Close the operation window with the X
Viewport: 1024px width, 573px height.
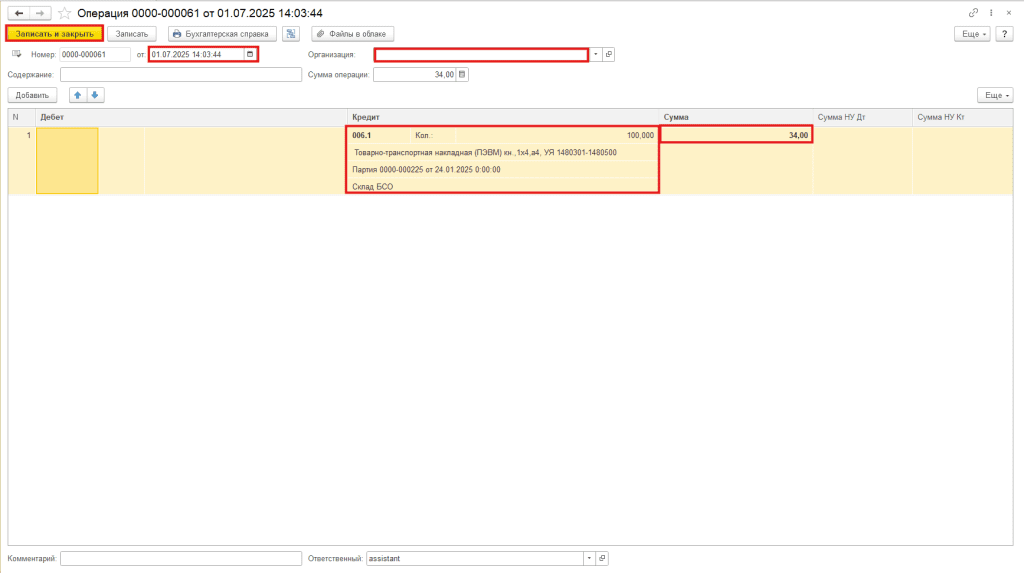(x=1008, y=12)
